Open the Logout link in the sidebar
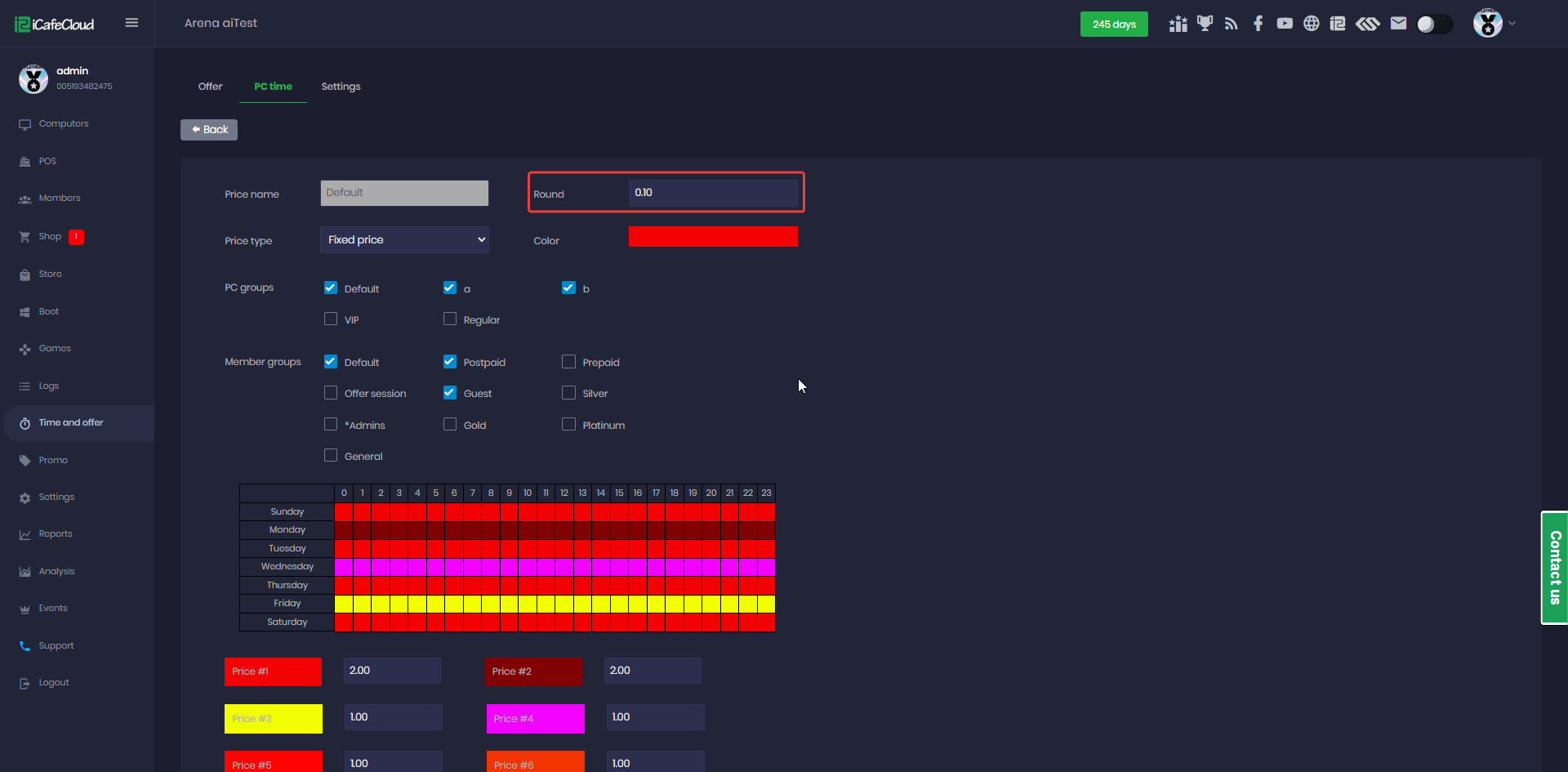Viewport: 1568px width, 772px height. [52, 682]
